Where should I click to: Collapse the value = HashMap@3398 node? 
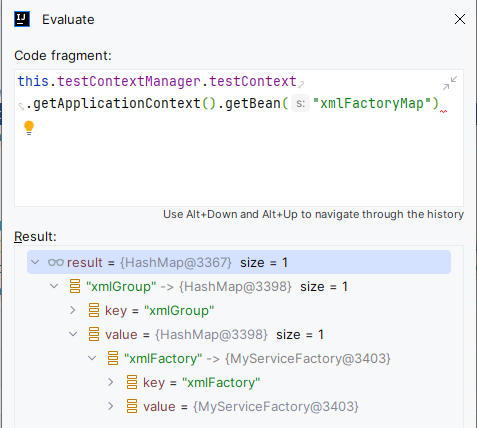click(x=73, y=334)
